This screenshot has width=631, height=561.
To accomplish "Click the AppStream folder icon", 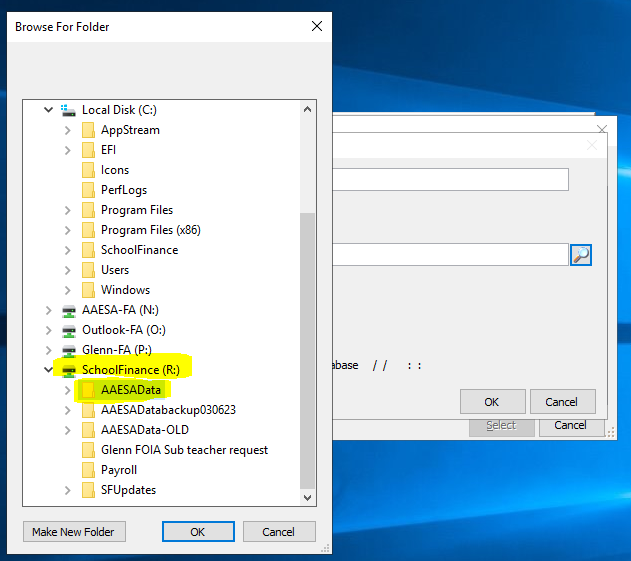I will tap(88, 130).
